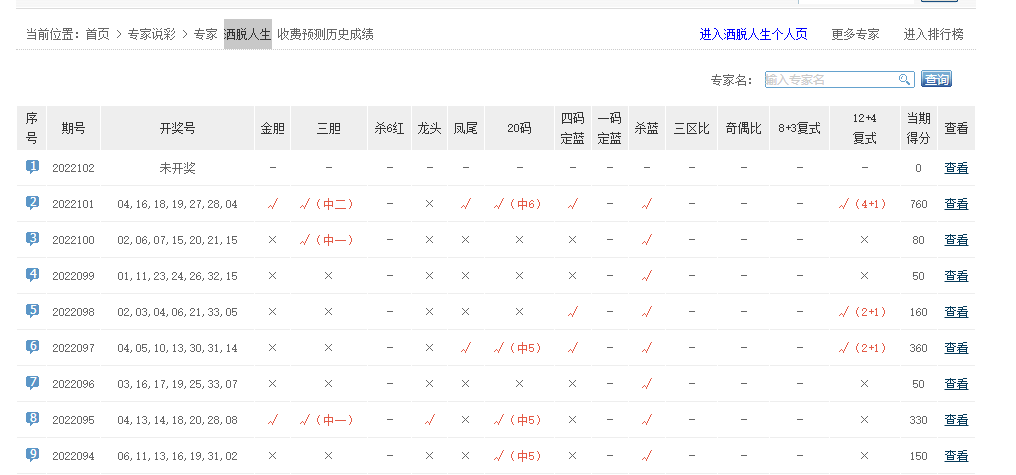Open 专家说彩 breadcrumb link
The height and width of the screenshot is (475, 1016).
click(151, 34)
